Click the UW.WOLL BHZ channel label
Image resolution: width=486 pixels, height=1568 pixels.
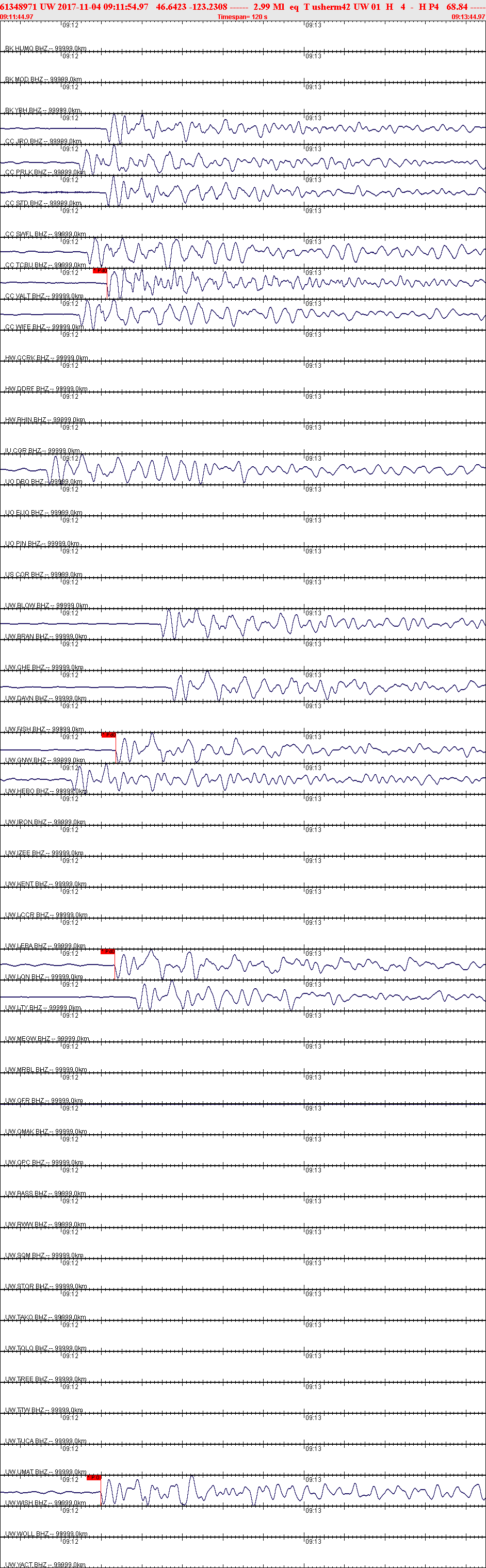46,1533
